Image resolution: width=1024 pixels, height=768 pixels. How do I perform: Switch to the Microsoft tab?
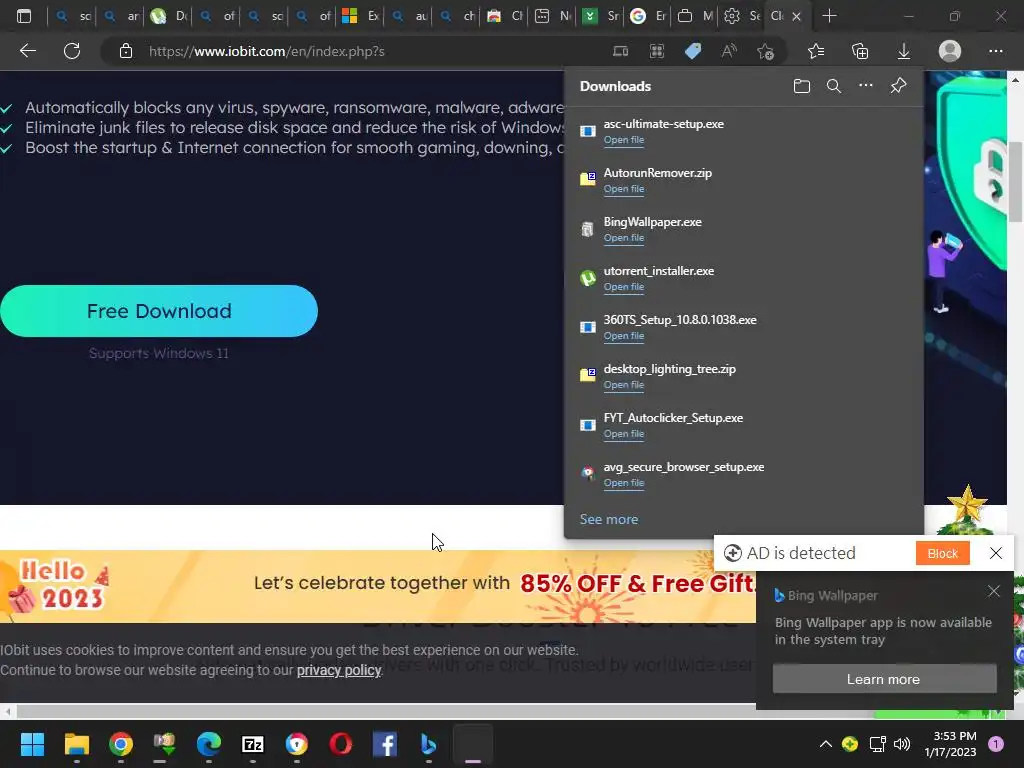[x=360, y=16]
